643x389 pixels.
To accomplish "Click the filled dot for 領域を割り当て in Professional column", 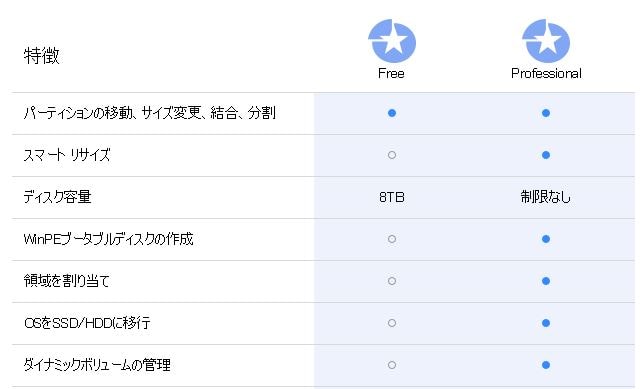I will coord(546,281).
